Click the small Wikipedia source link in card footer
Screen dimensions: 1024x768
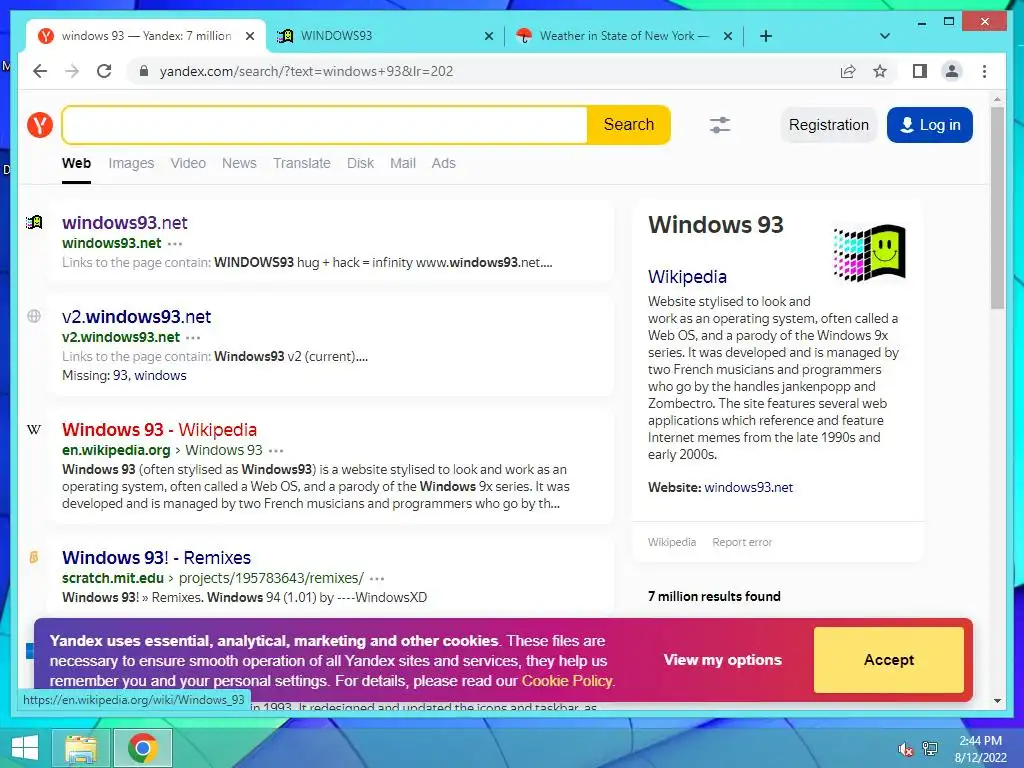pos(671,542)
